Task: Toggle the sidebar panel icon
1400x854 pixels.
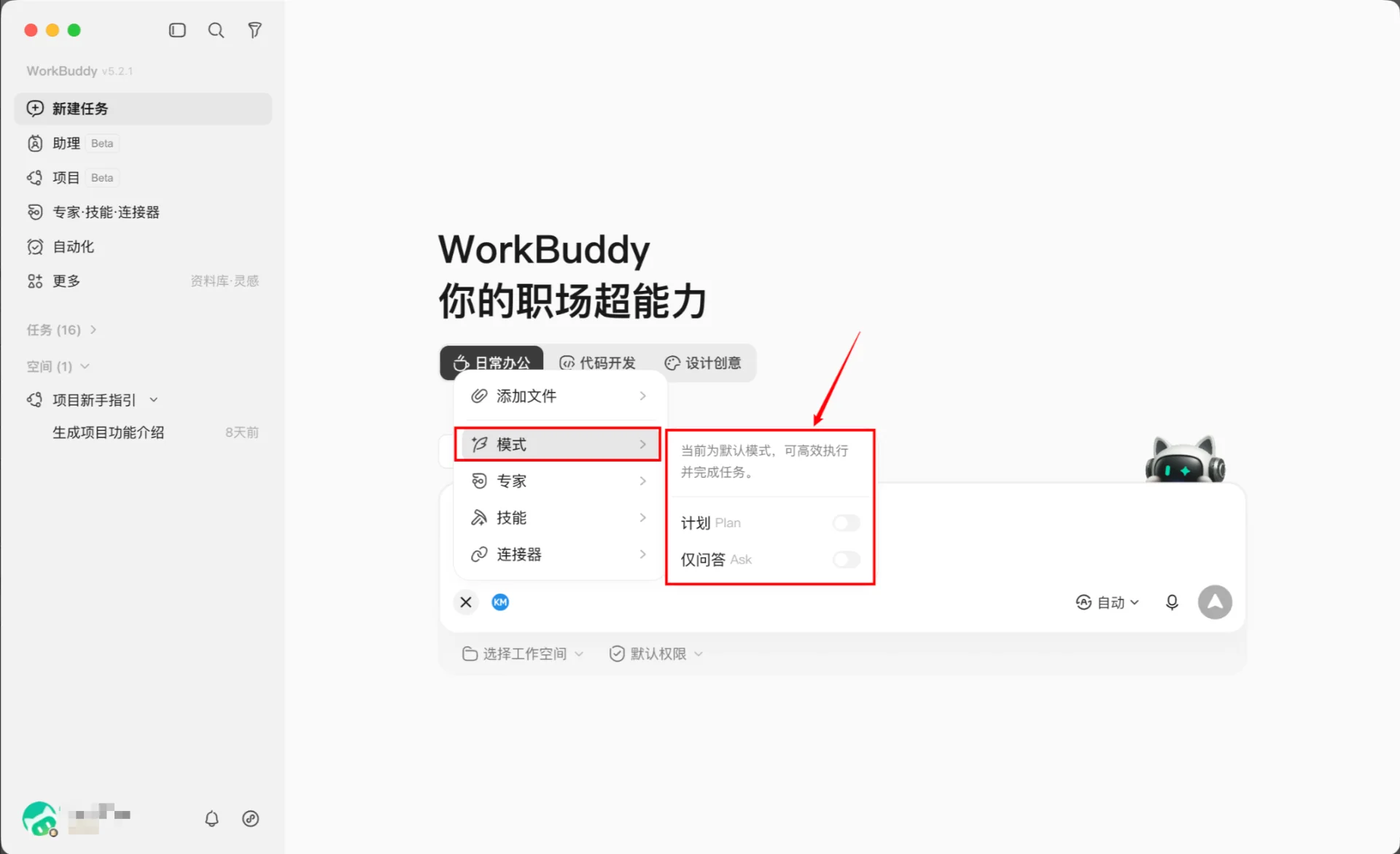Action: [x=177, y=30]
